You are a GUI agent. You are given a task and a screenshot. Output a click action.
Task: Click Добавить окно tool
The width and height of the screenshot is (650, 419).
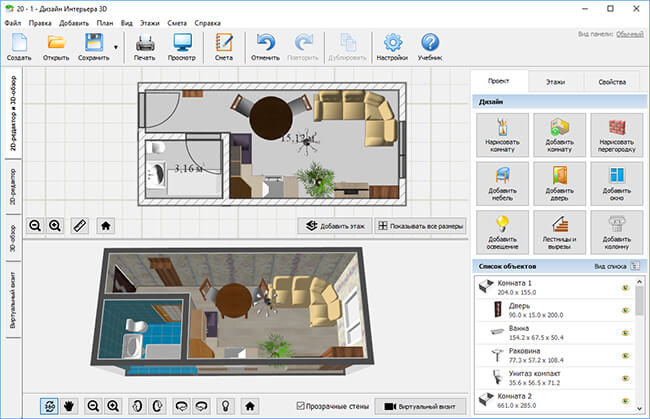coord(617,184)
